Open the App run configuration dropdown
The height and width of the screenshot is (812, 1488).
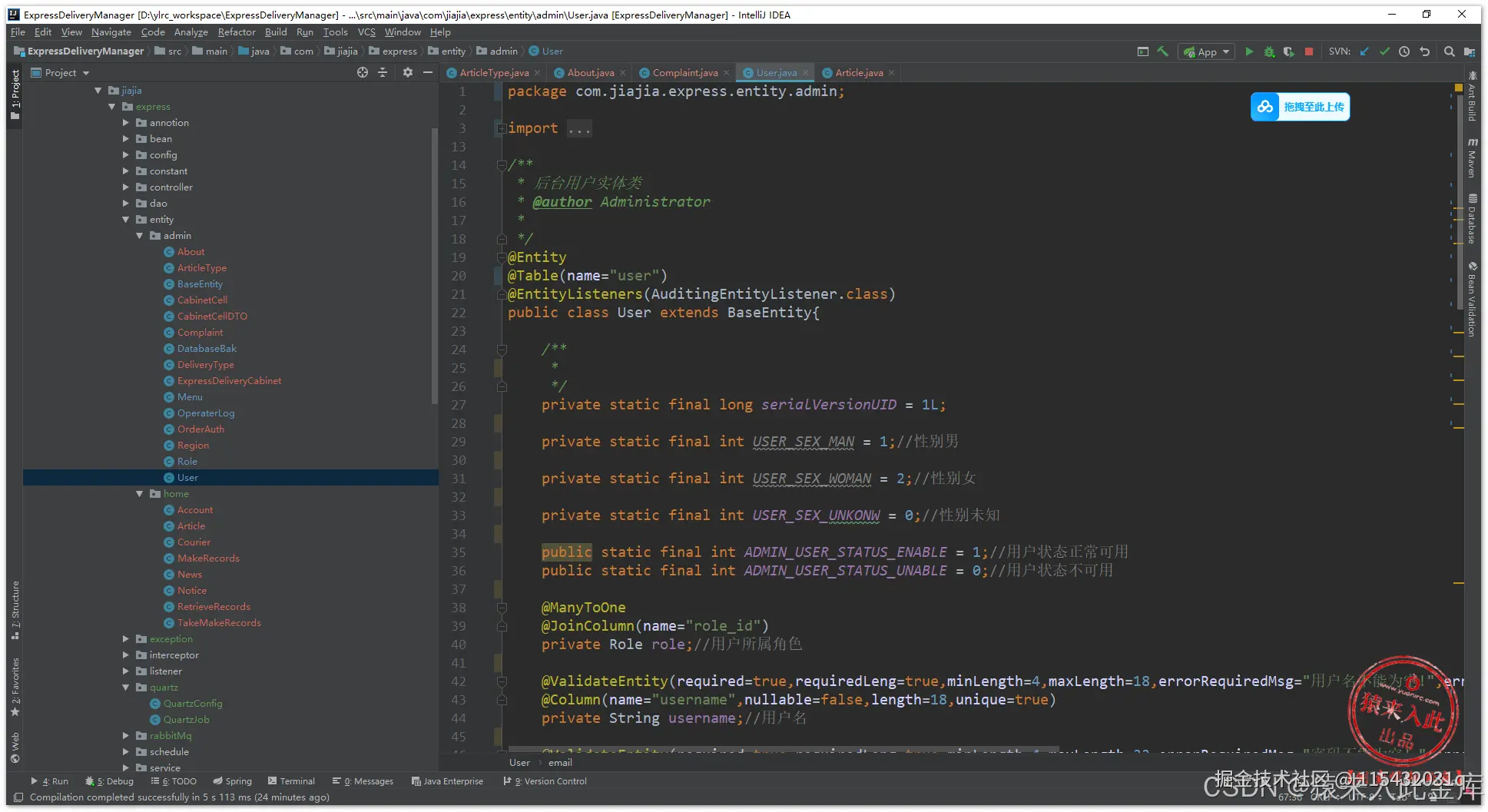pyautogui.click(x=1207, y=51)
